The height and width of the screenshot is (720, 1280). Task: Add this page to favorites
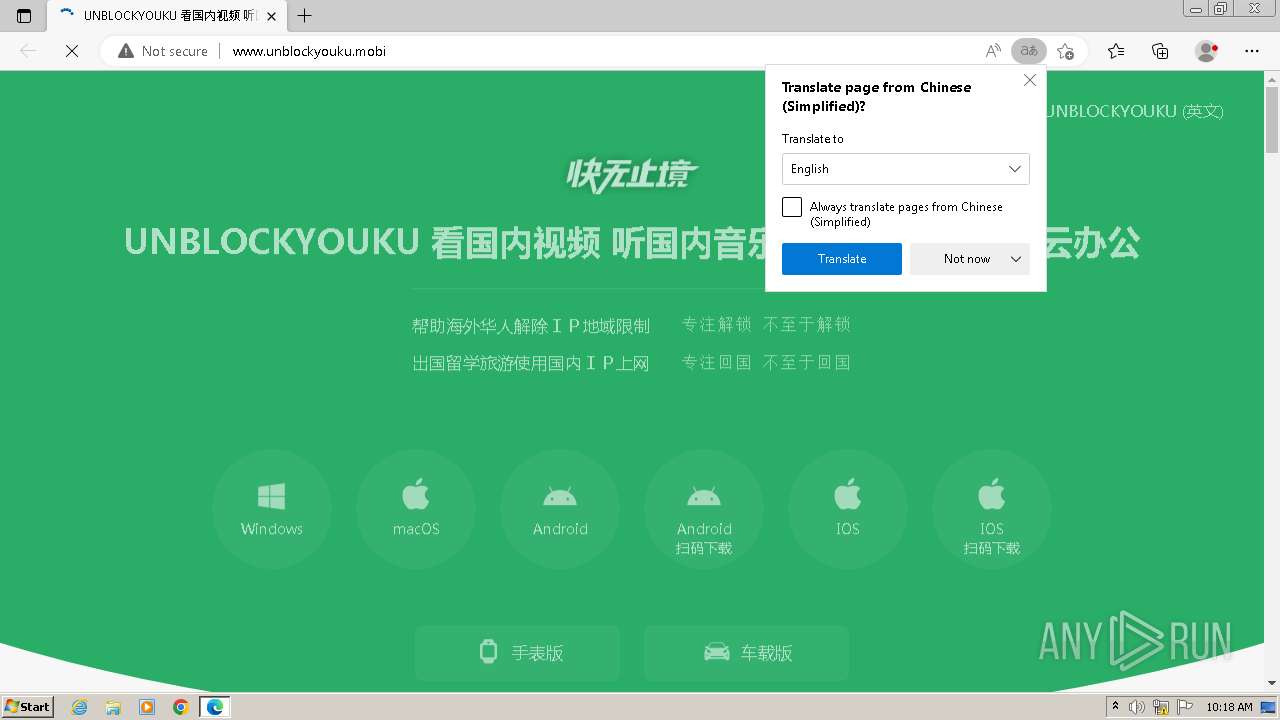point(1066,51)
